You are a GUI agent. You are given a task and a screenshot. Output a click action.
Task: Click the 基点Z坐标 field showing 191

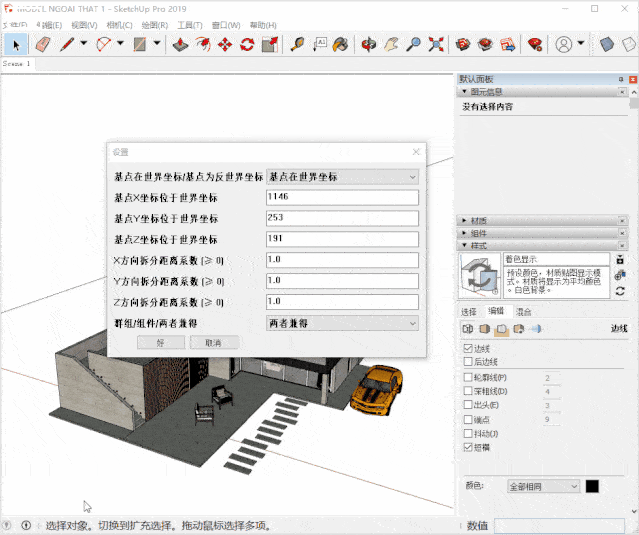coord(342,239)
